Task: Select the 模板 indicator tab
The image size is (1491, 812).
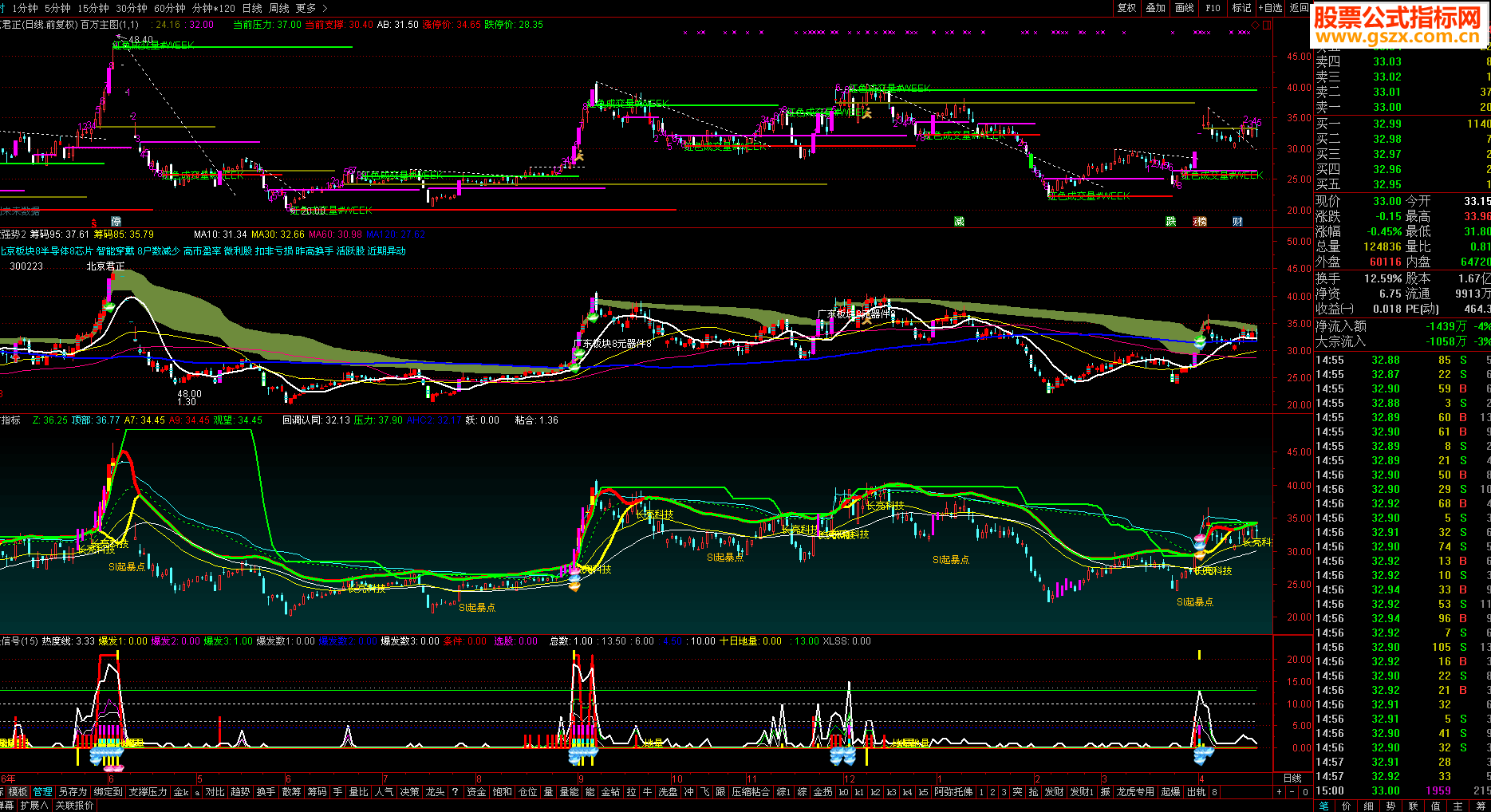Action: 18,792
